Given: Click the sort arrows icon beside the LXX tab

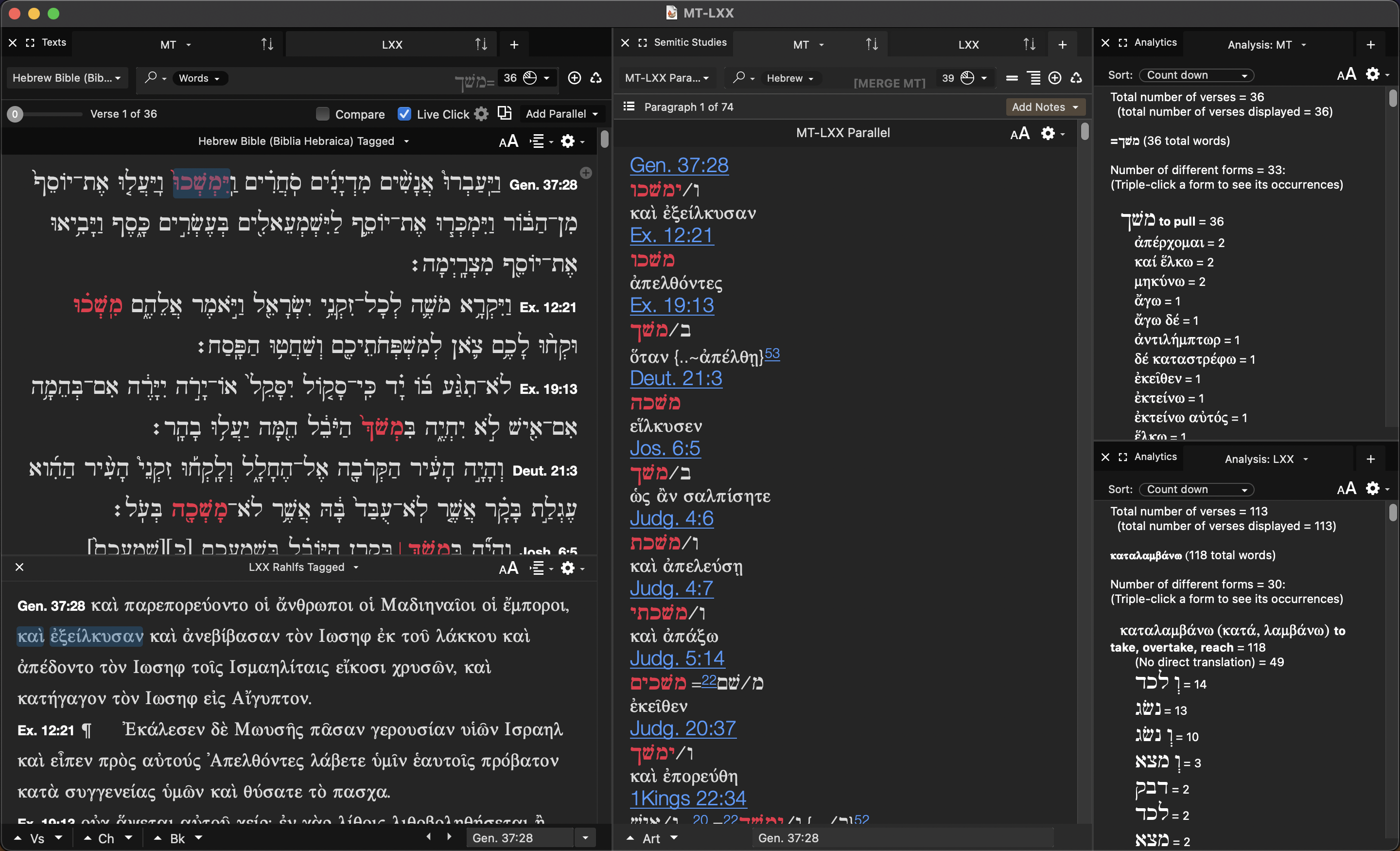Looking at the screenshot, I should point(481,44).
